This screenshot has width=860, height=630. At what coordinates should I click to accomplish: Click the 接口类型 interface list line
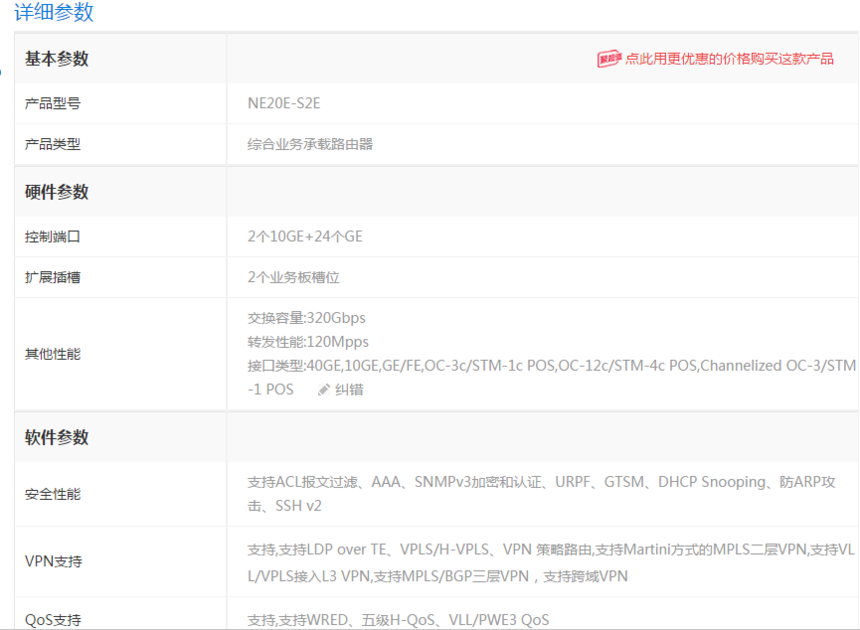551,377
